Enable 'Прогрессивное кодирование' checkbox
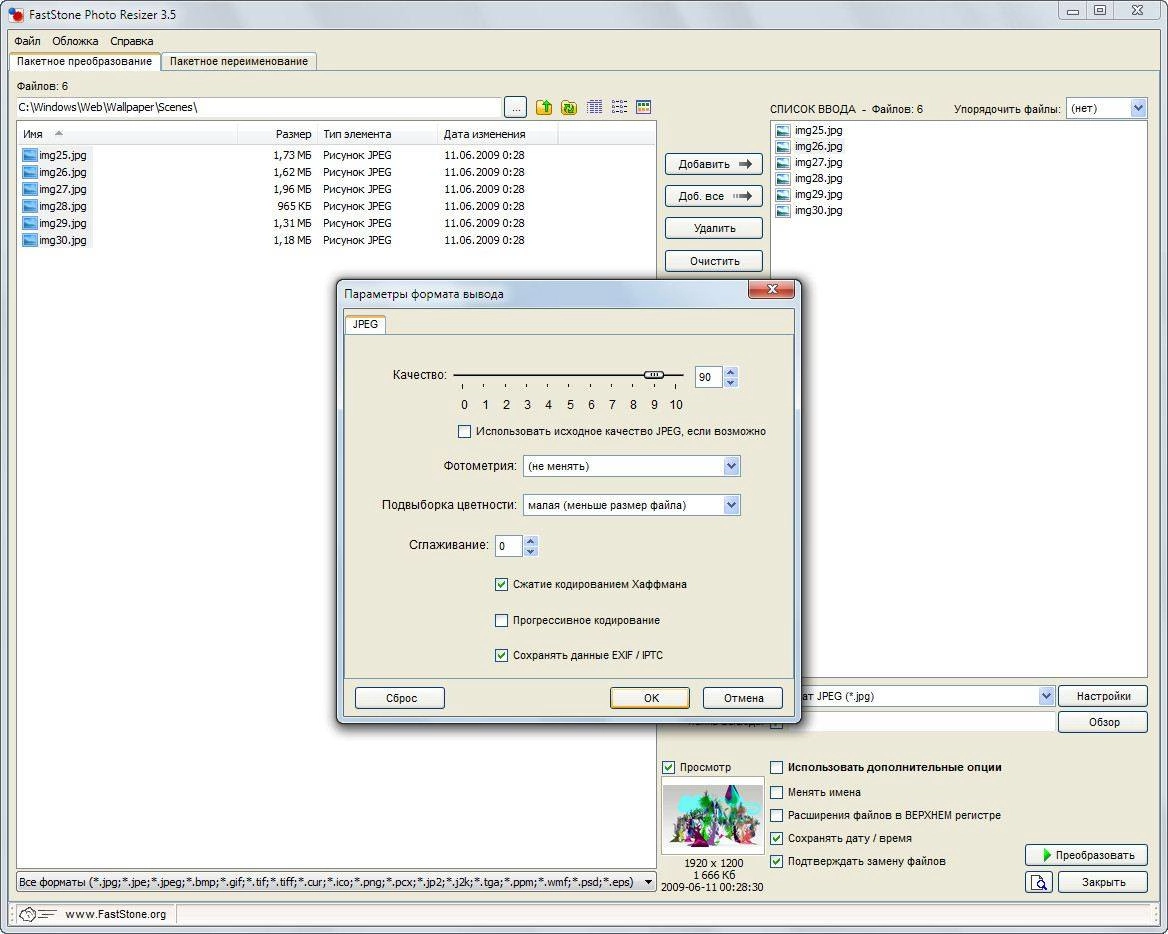The image size is (1168, 934). pos(501,620)
